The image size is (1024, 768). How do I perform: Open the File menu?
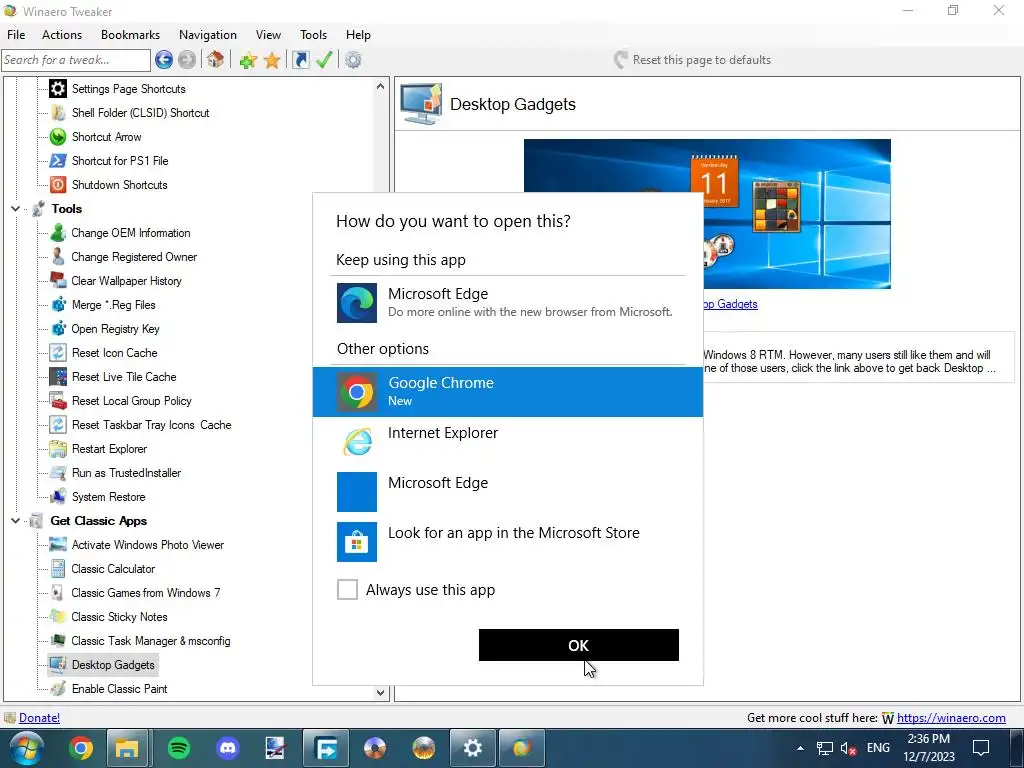(16, 35)
